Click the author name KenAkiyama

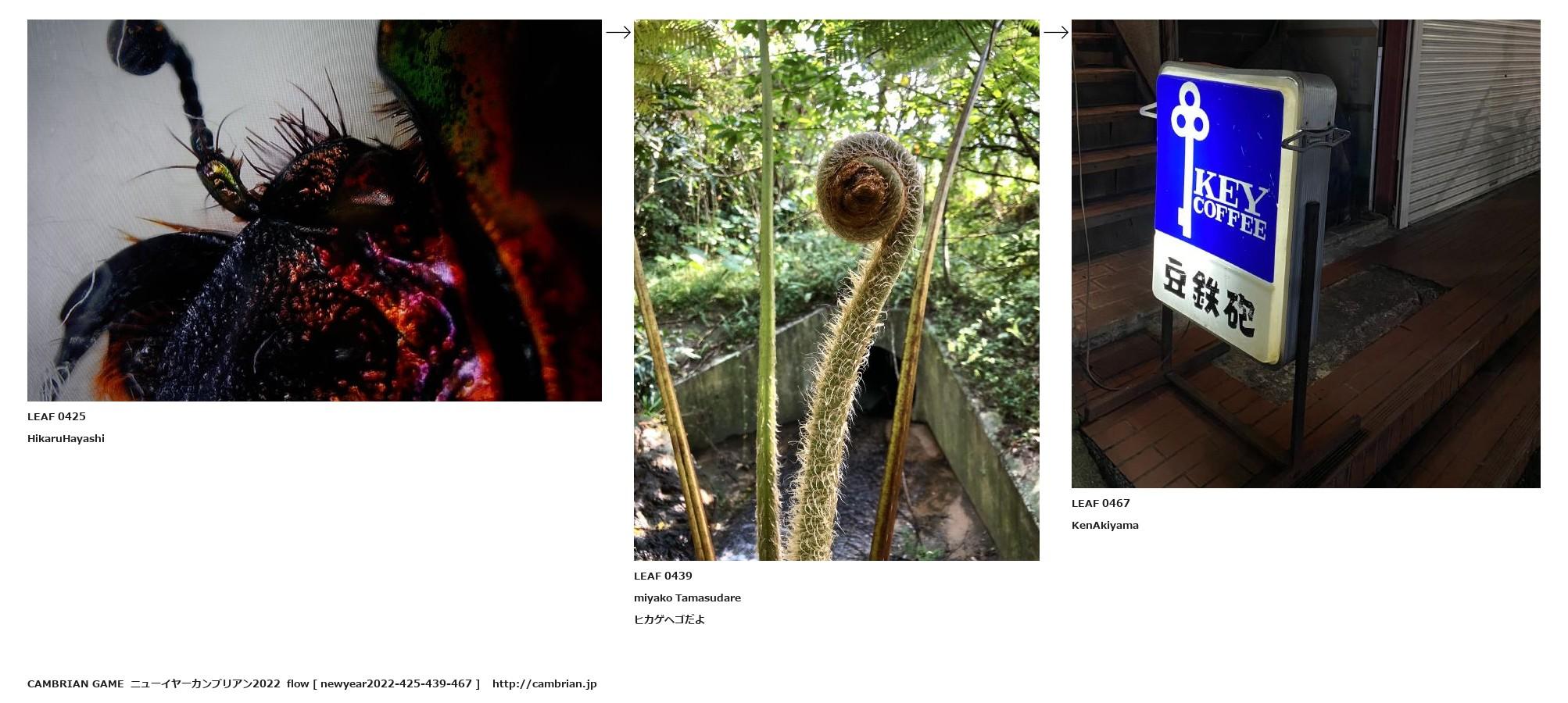(1104, 526)
